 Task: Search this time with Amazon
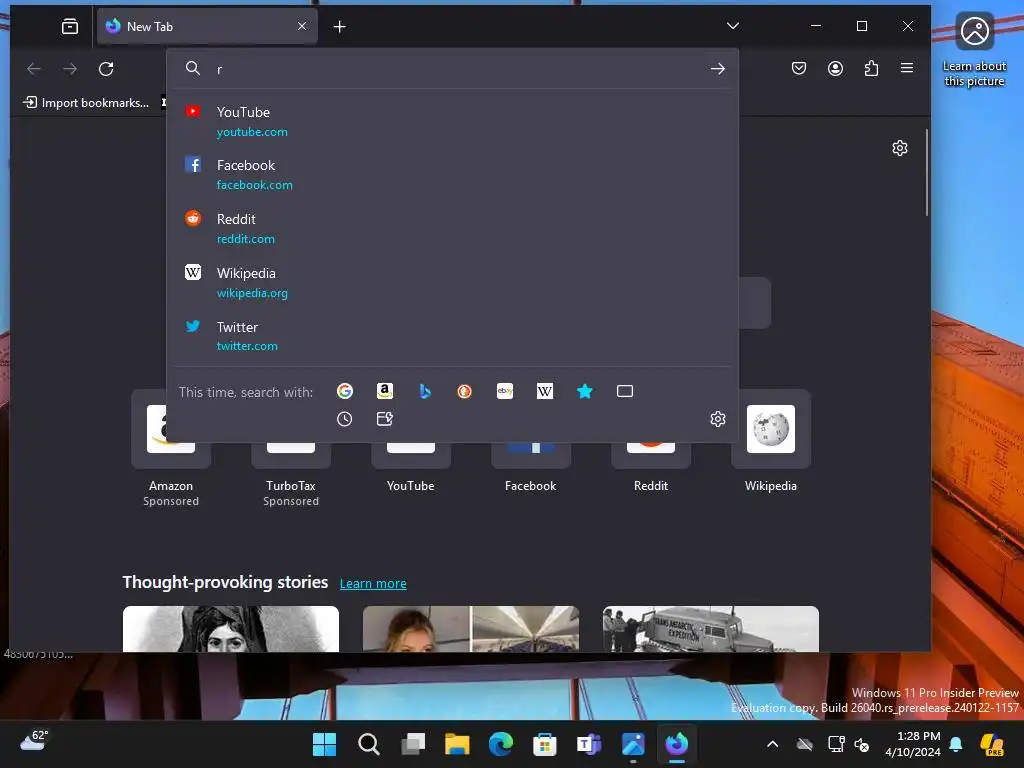(x=385, y=391)
